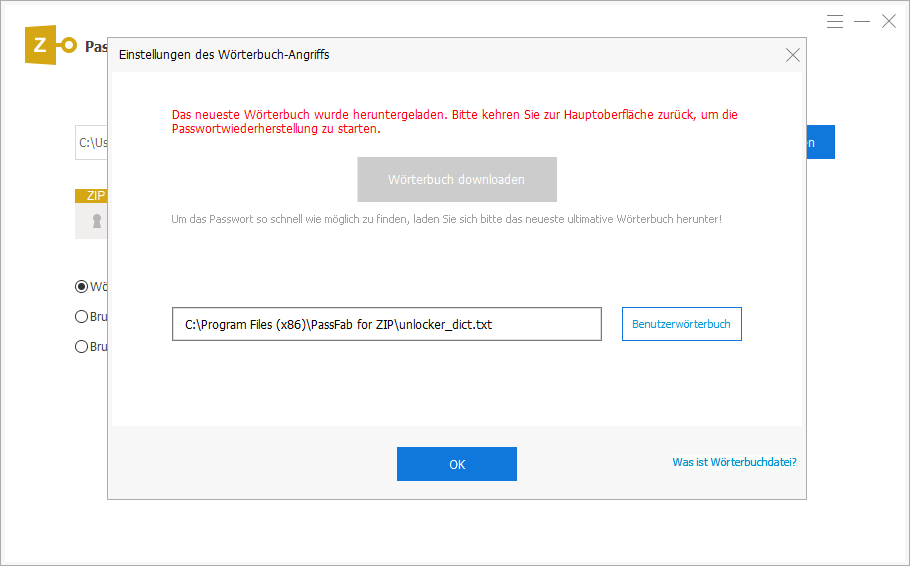Click the dictionary file path field
The height and width of the screenshot is (566, 910).
coord(387,324)
